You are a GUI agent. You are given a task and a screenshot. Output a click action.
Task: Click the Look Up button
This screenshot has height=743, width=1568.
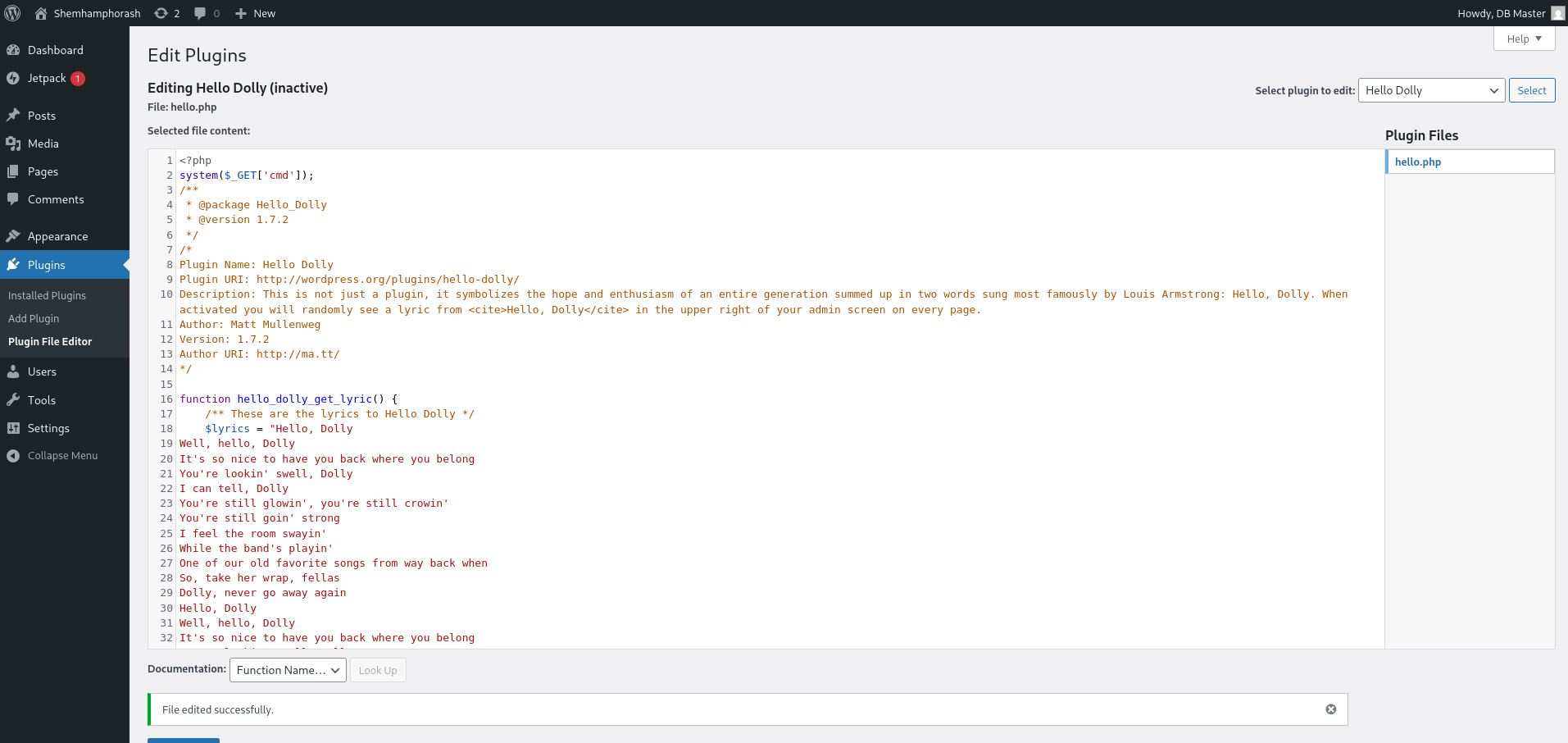378,670
